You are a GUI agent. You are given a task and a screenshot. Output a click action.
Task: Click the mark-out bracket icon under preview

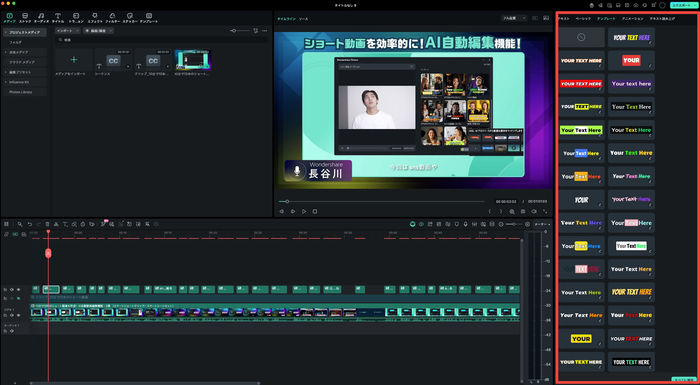501,212
